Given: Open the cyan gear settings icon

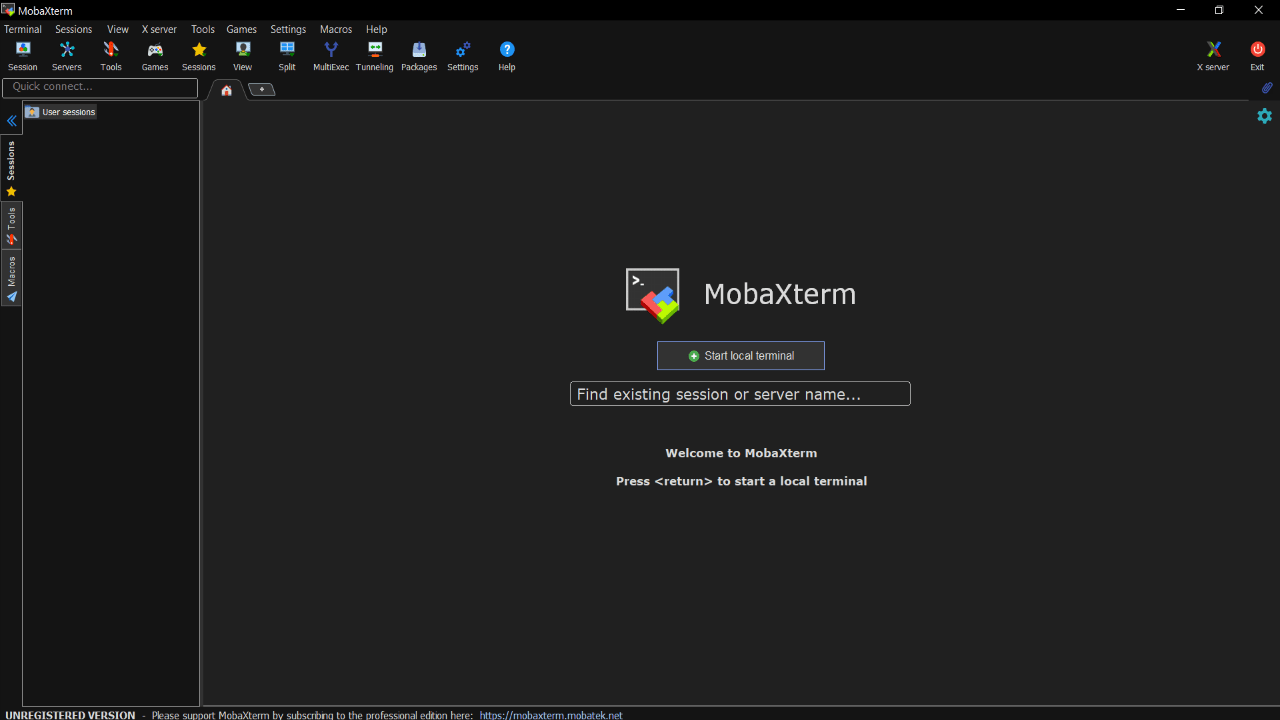Looking at the screenshot, I should pyautogui.click(x=1265, y=116).
